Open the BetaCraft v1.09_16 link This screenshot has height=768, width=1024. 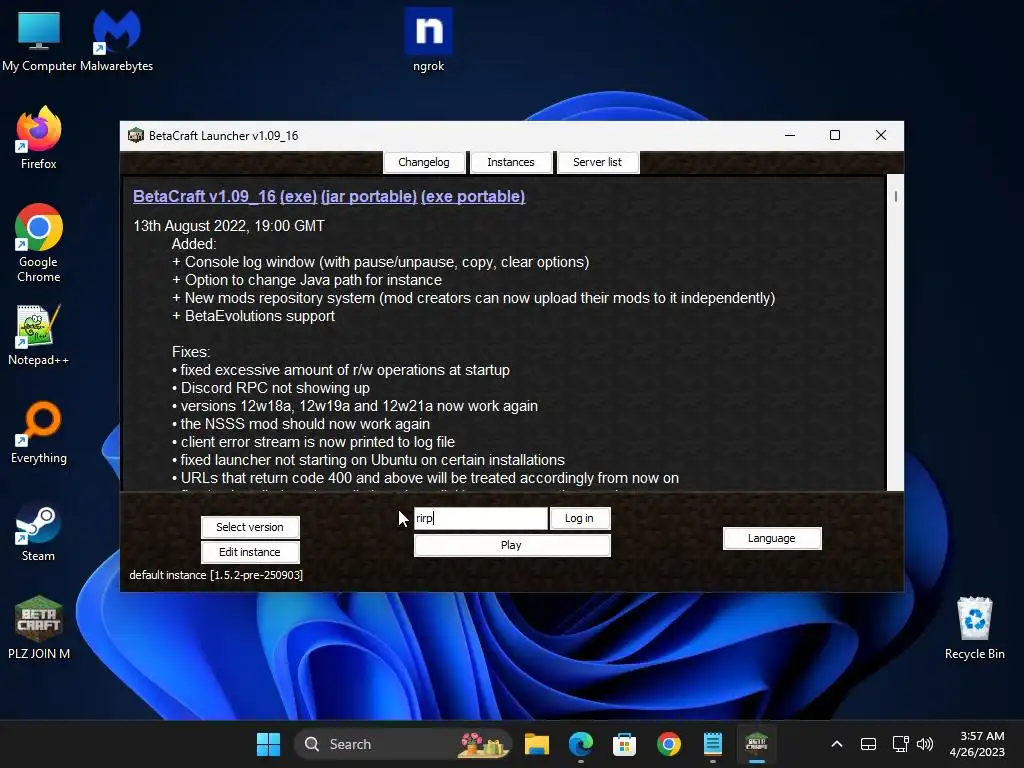click(x=204, y=196)
